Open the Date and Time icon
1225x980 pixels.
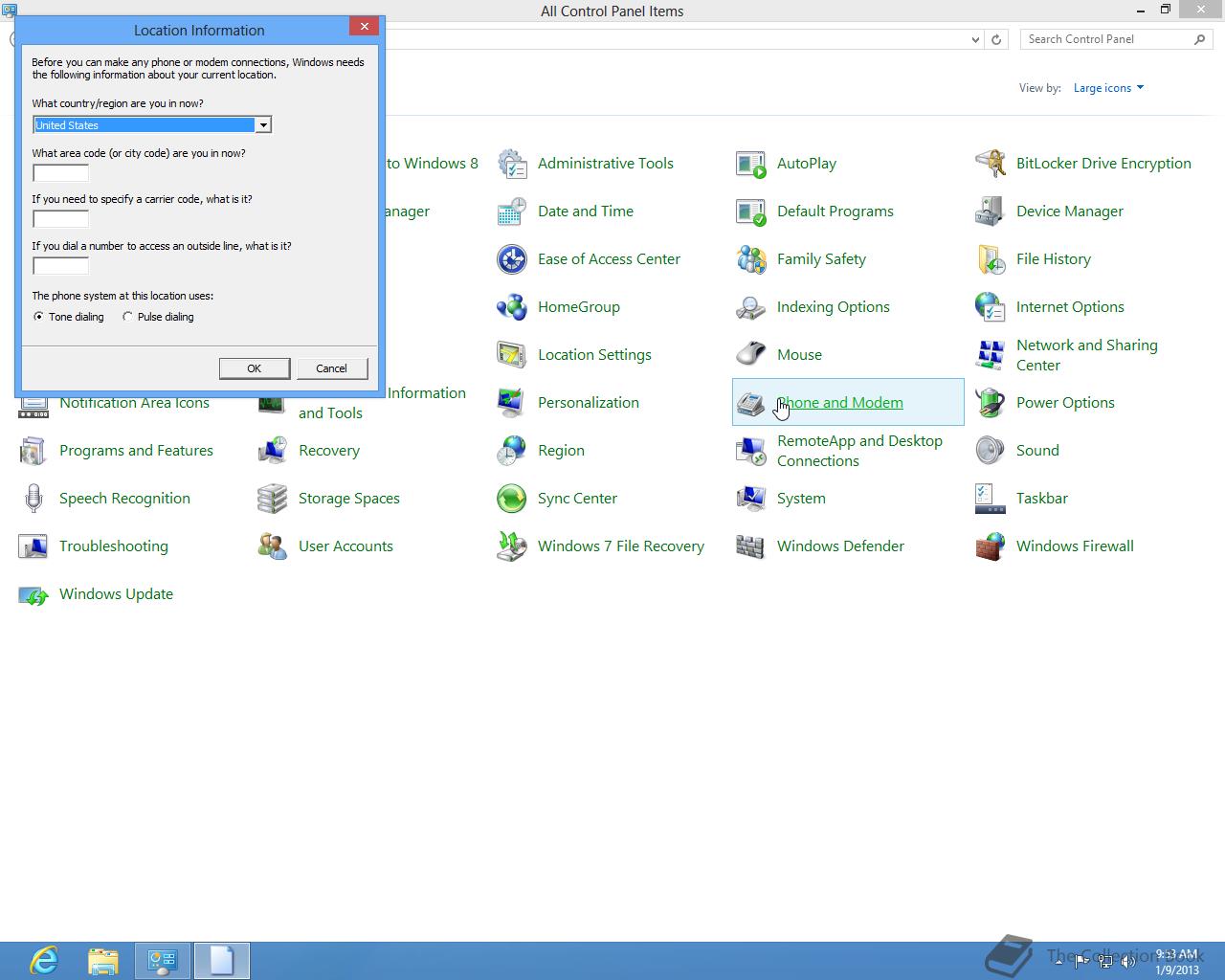point(512,212)
